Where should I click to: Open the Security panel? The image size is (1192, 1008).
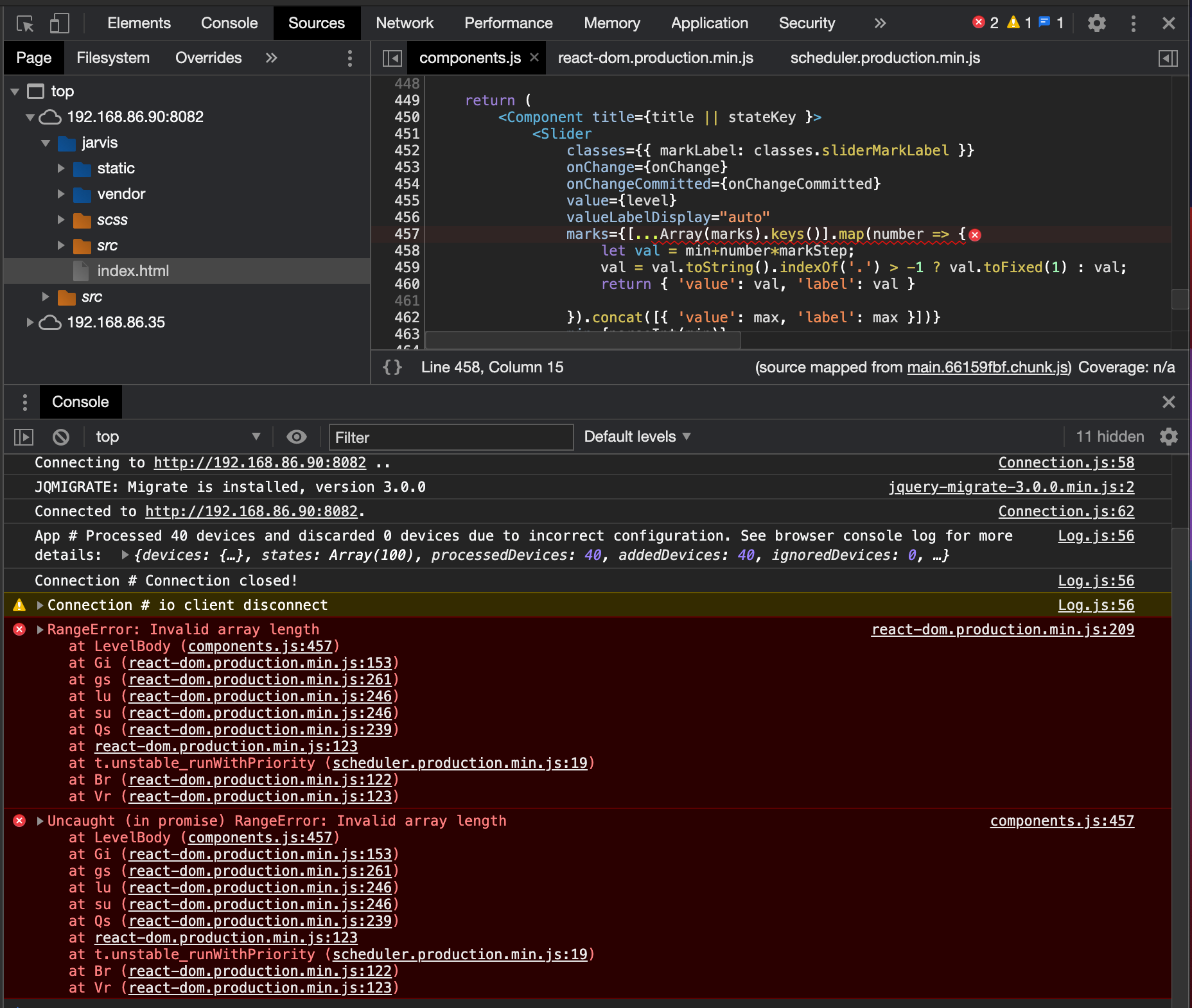(807, 23)
